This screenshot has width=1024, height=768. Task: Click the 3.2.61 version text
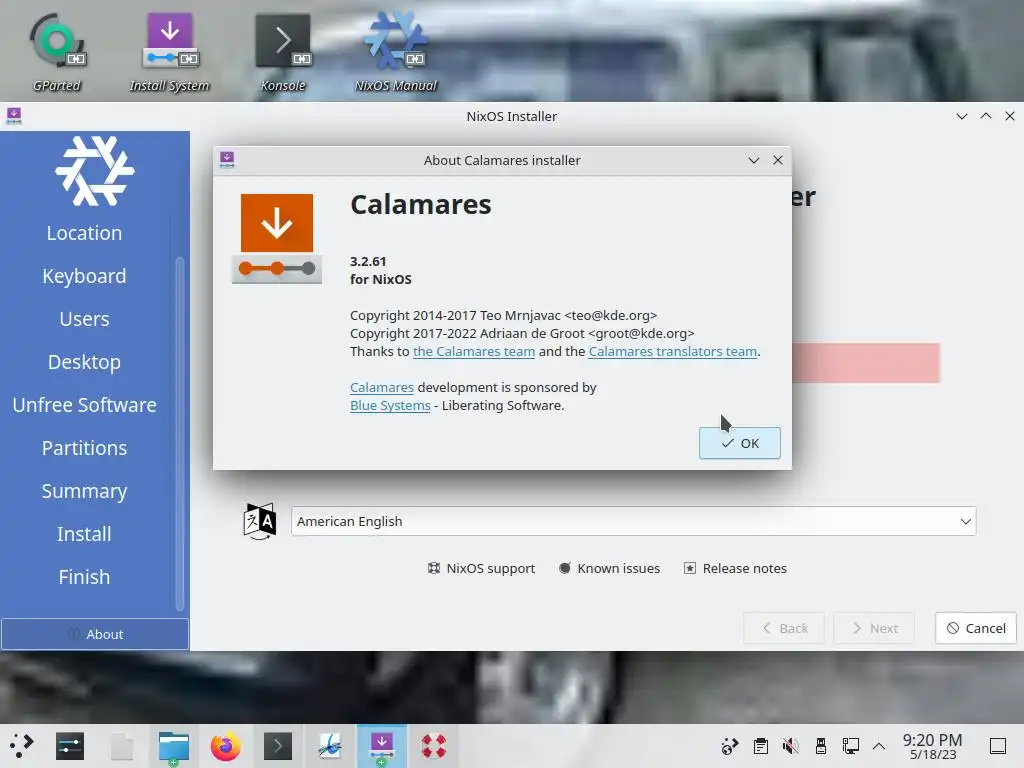[x=368, y=261]
